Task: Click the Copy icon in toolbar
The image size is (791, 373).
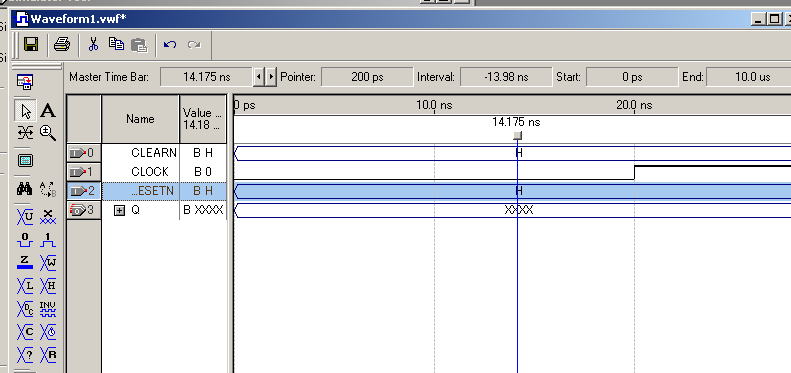Action: click(117, 44)
